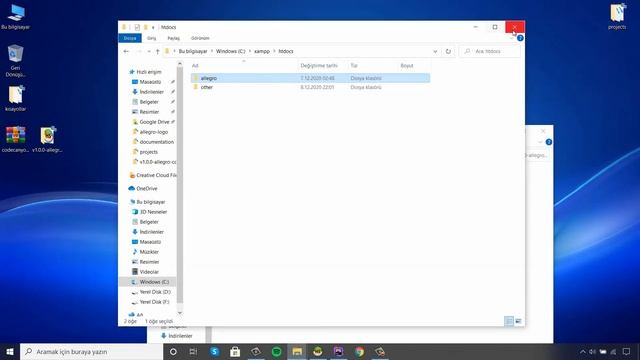Switch to File Explorer taskbar icon
Screen dimensions: 640x360
pyautogui.click(x=297, y=351)
